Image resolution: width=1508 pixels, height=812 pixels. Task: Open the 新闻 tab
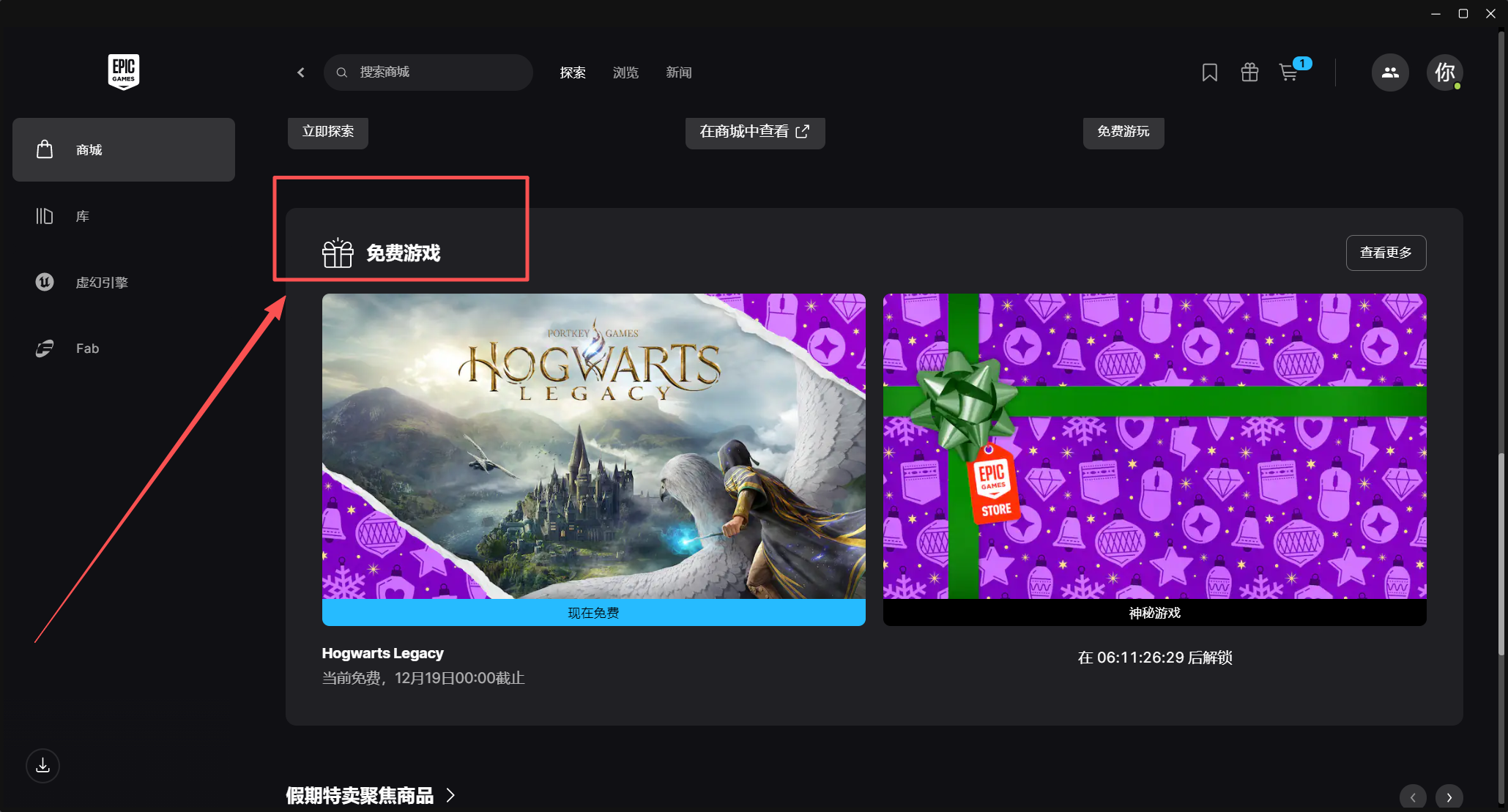pos(678,72)
